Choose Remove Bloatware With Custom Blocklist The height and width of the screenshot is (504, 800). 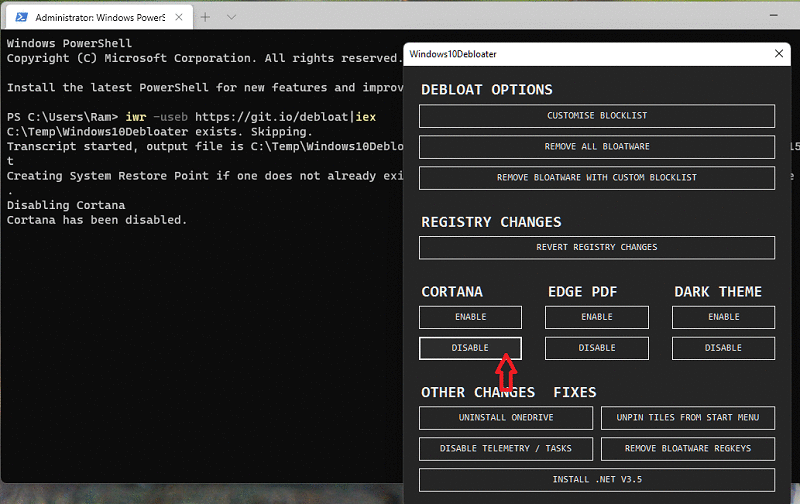tap(596, 178)
